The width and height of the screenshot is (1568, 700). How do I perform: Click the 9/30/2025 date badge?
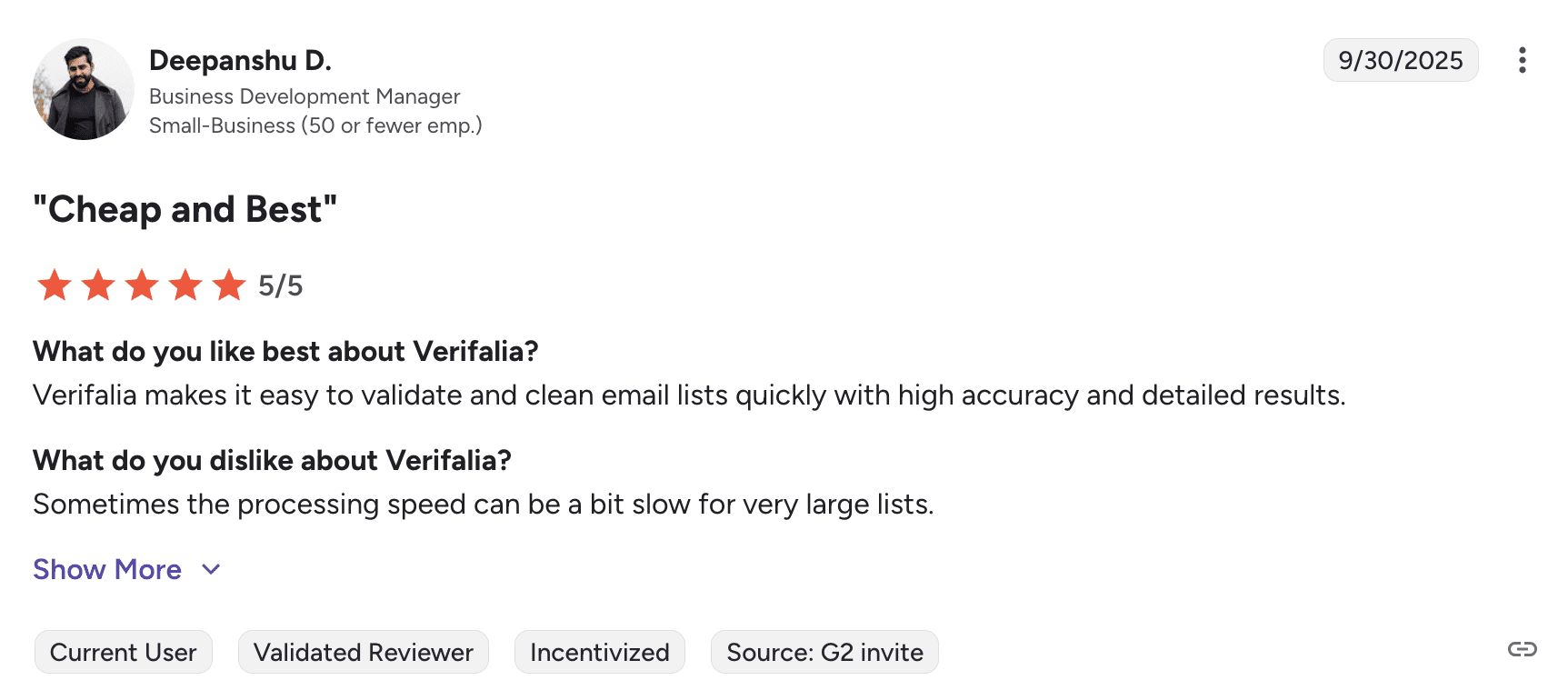1400,60
